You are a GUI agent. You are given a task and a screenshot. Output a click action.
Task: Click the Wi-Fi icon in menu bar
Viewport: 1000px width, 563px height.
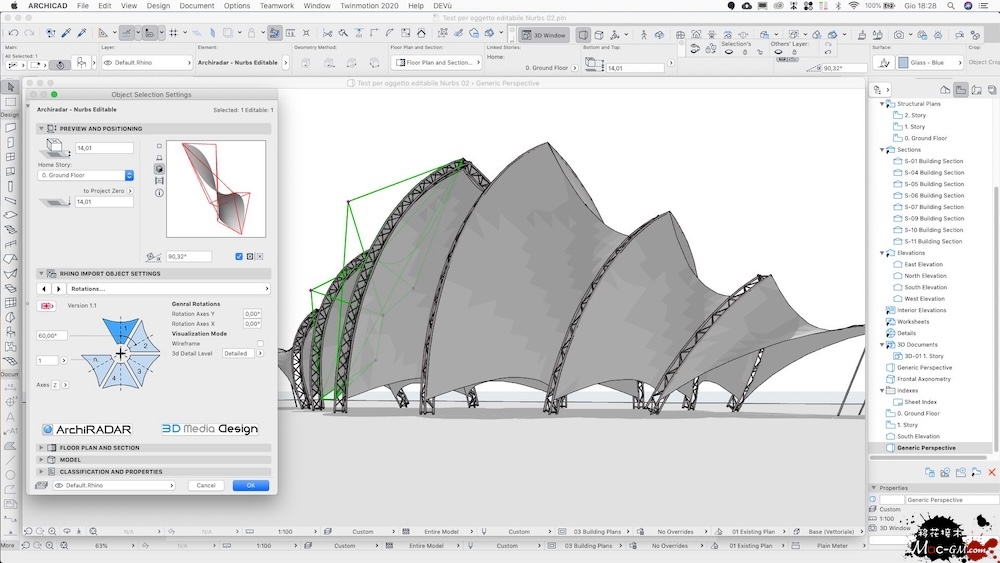click(x=853, y=6)
